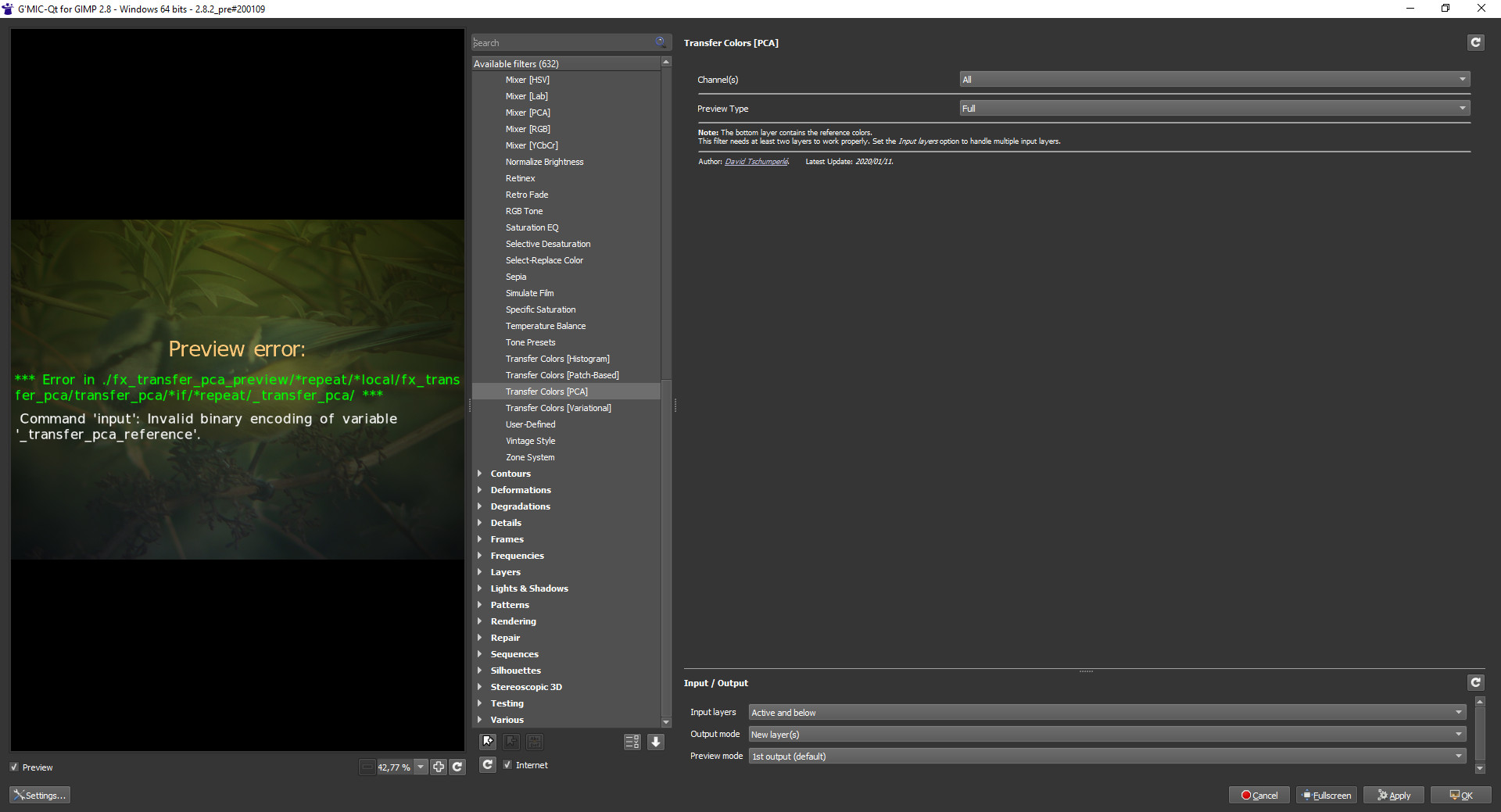Click the add fave bookmark icon
The width and height of the screenshot is (1501, 812).
click(488, 742)
